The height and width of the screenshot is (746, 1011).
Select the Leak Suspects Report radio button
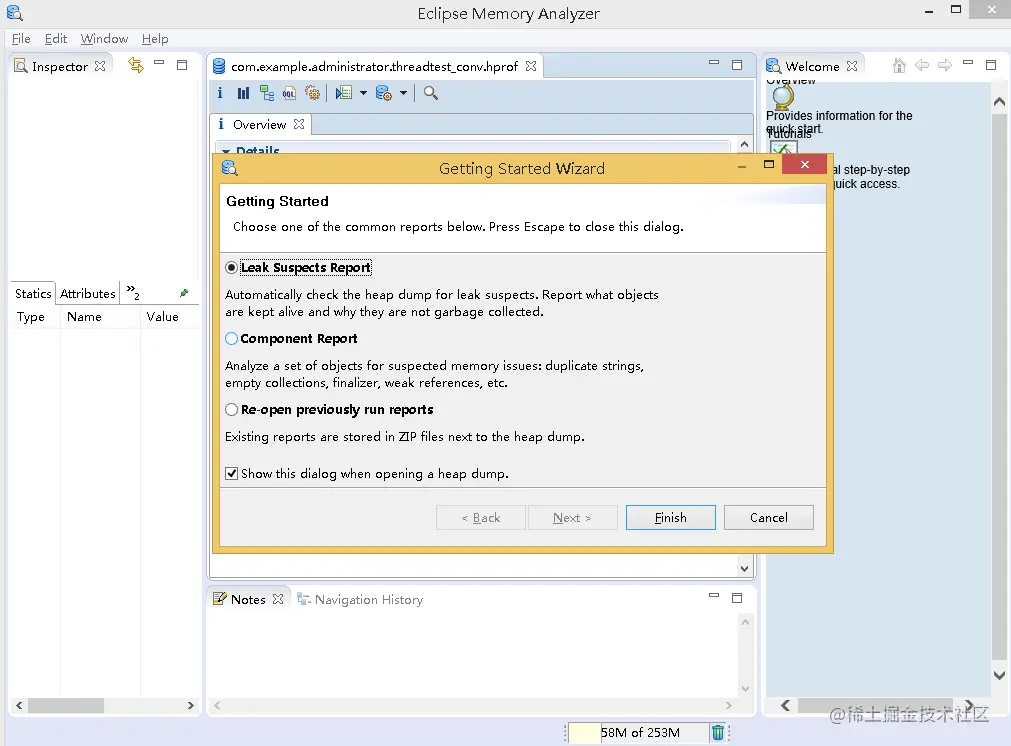point(231,267)
